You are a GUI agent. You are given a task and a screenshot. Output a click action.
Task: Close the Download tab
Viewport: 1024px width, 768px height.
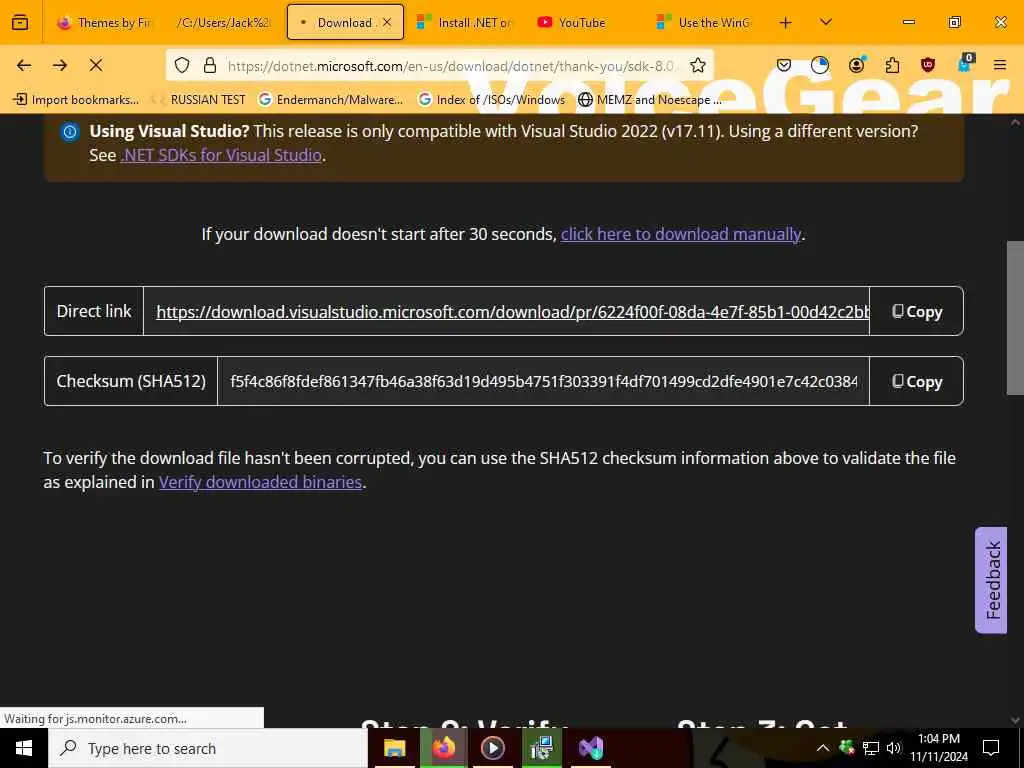387,22
